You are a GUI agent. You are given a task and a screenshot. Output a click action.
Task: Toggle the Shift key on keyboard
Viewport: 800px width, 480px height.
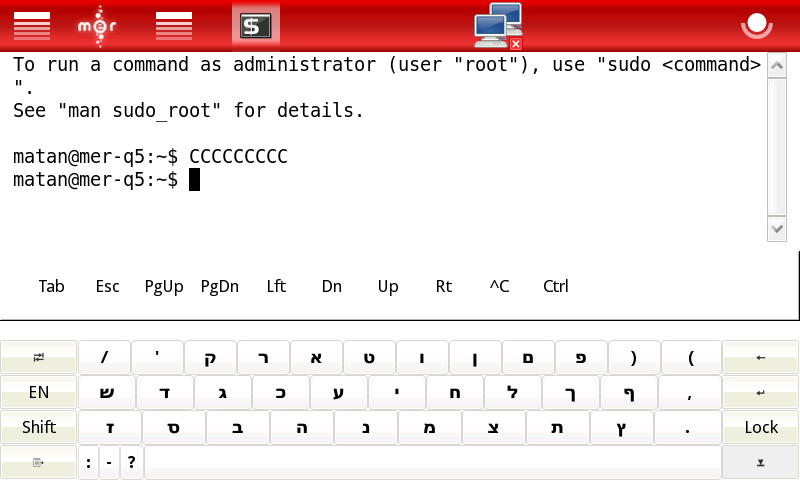(x=39, y=427)
